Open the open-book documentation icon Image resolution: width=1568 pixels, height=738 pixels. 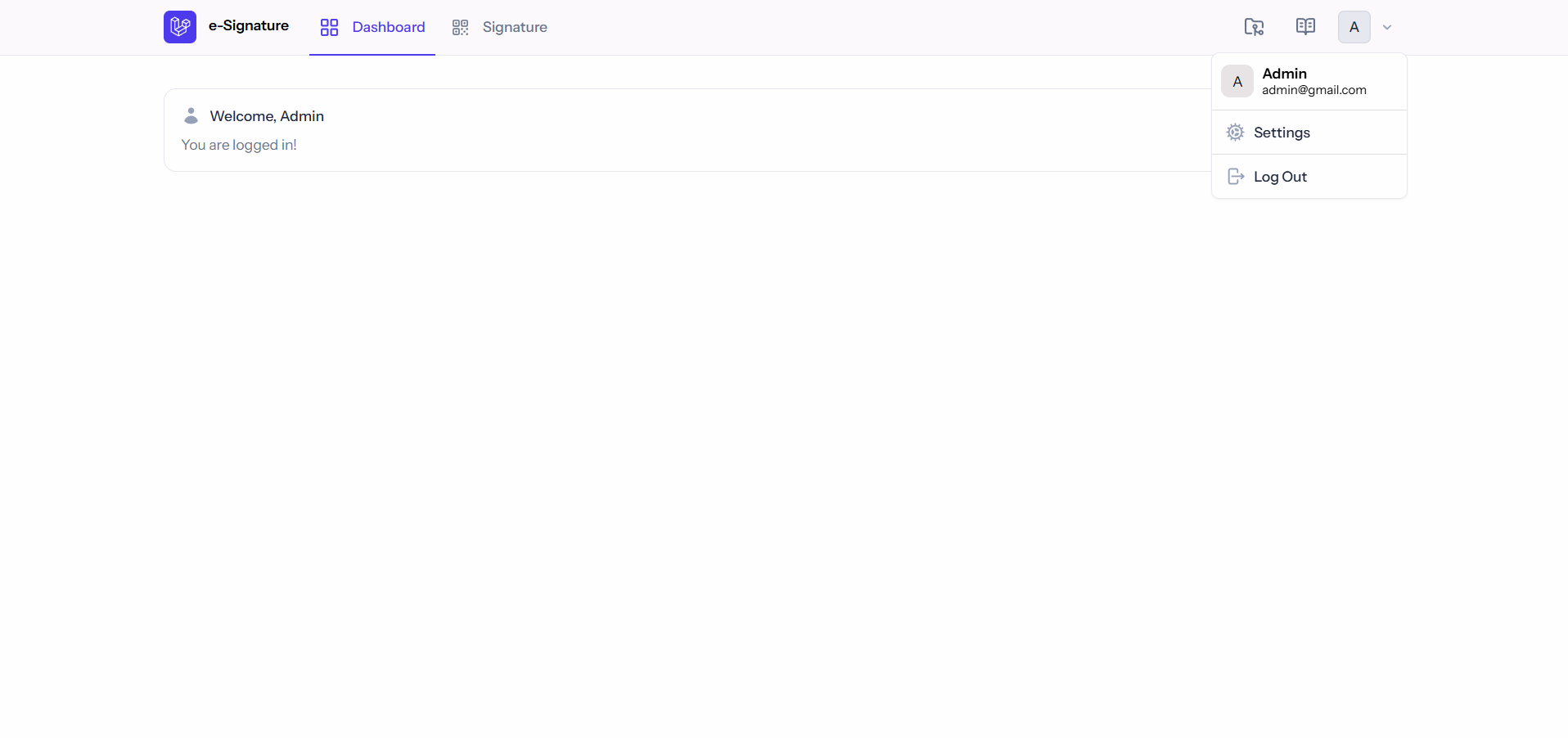[x=1305, y=27]
